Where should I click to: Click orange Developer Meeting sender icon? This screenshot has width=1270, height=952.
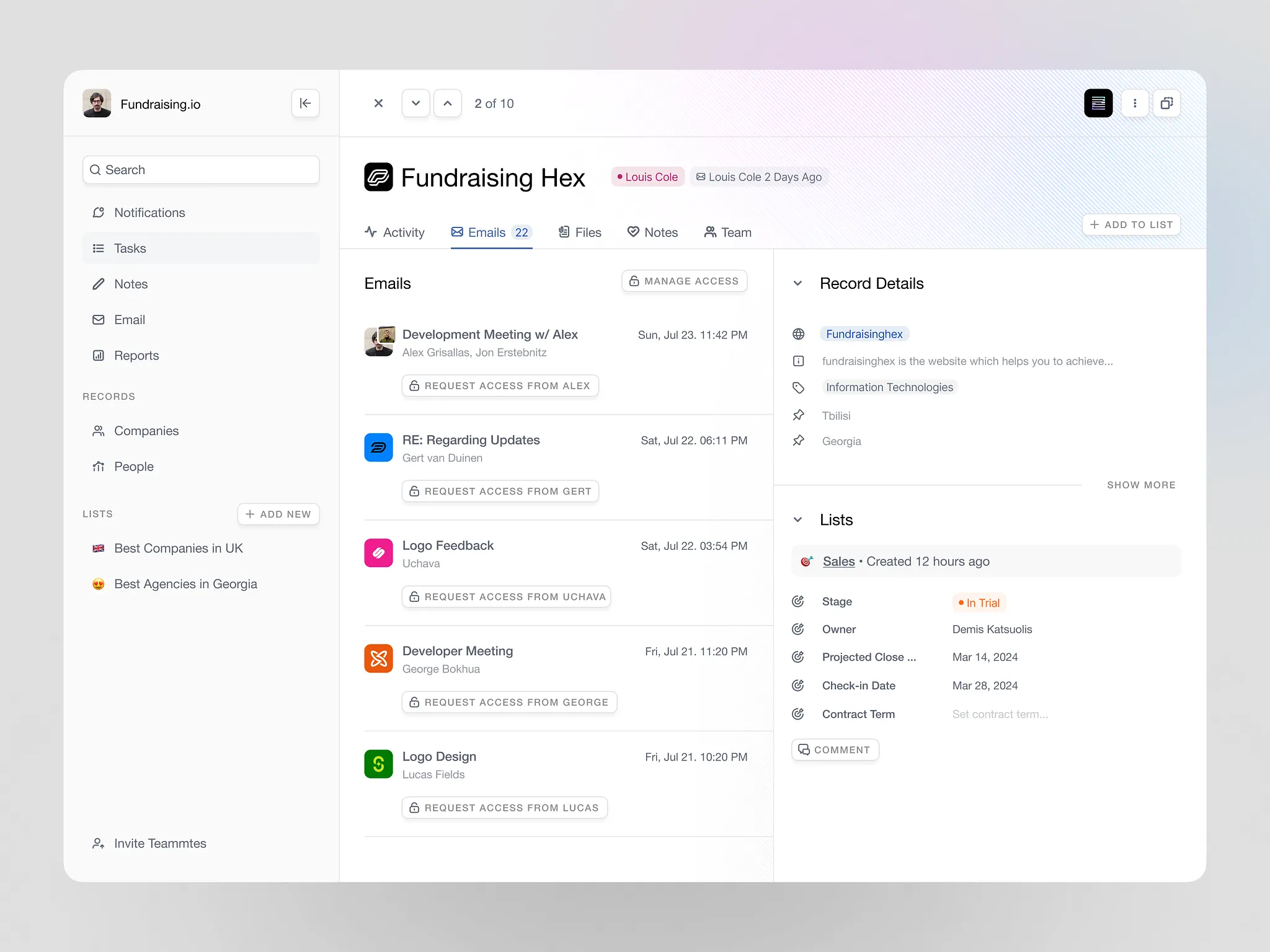tap(378, 658)
